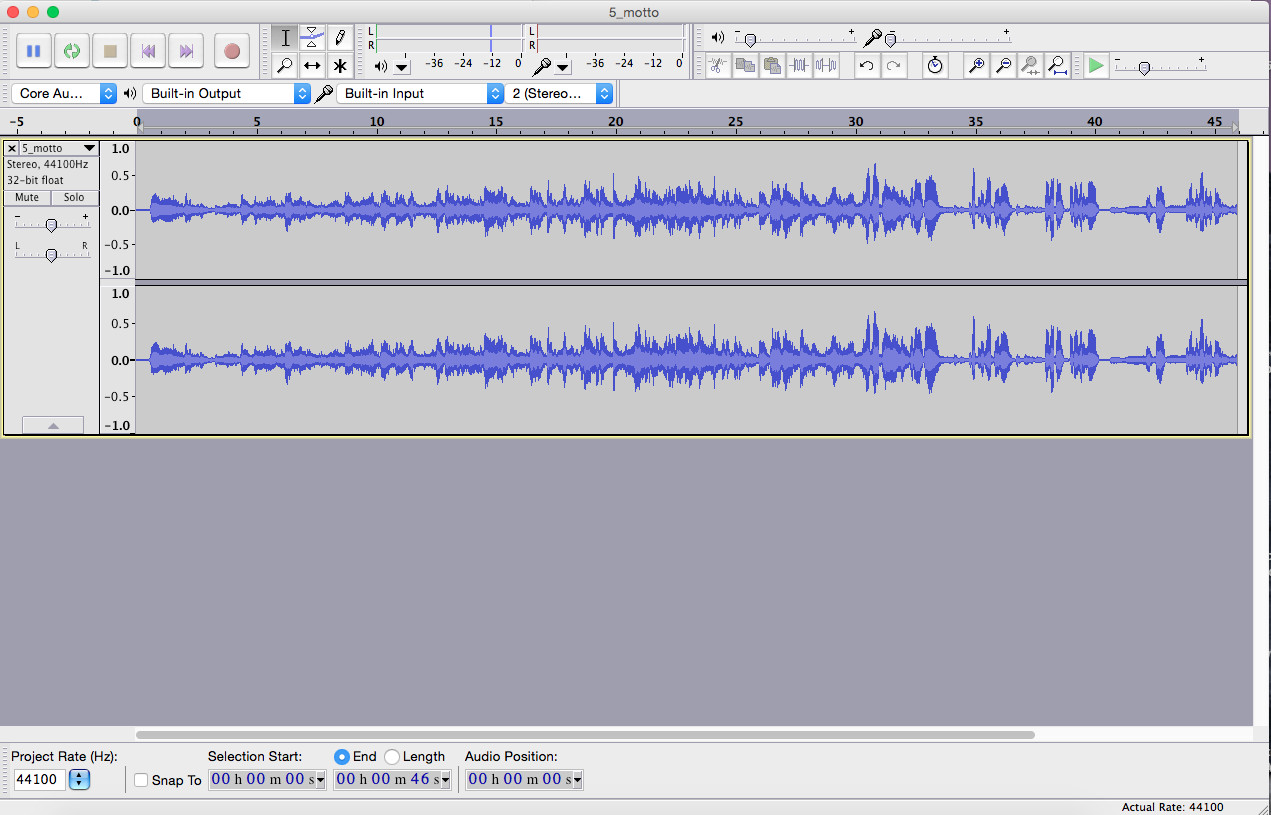Select the Draw pencil tool
Screen dimensions: 1271x815
click(340, 38)
